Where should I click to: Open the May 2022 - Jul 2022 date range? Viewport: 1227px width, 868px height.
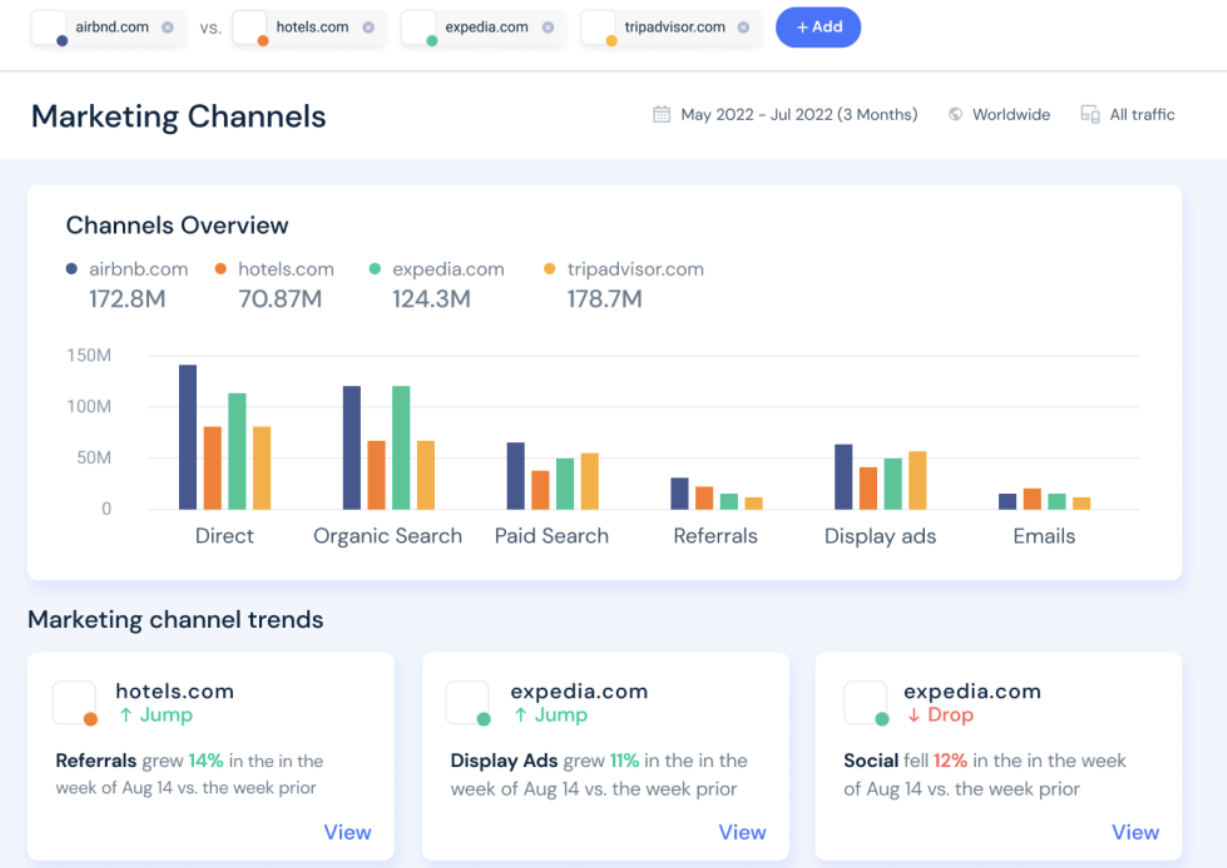pyautogui.click(x=799, y=114)
